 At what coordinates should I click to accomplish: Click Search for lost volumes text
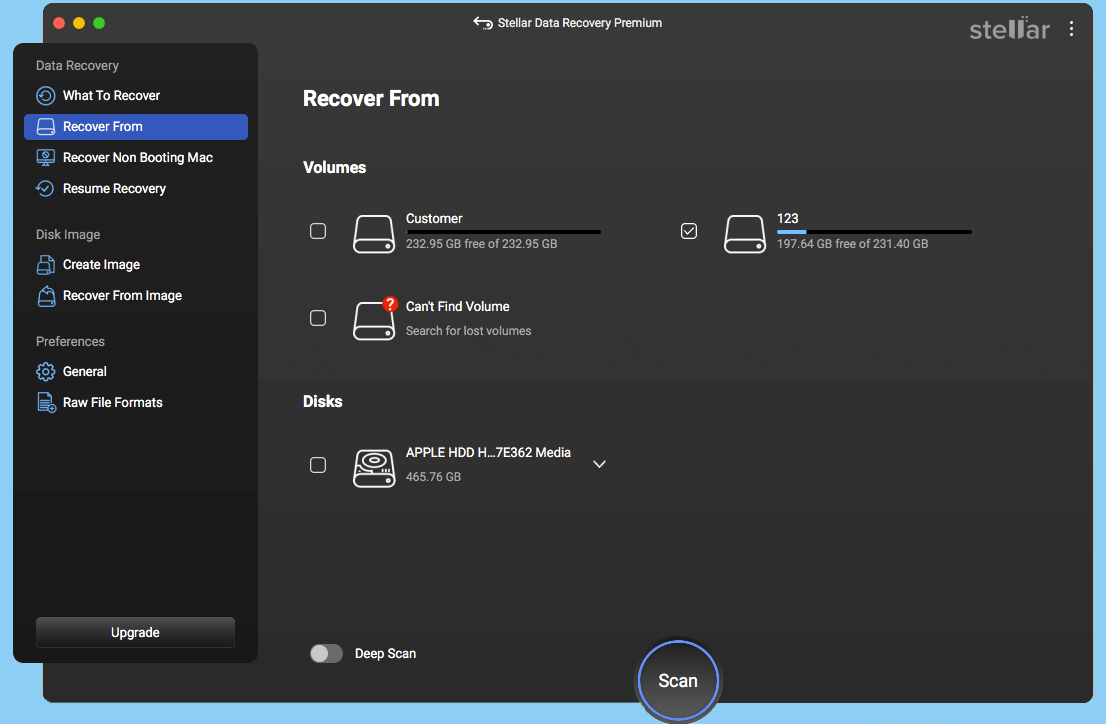468,331
